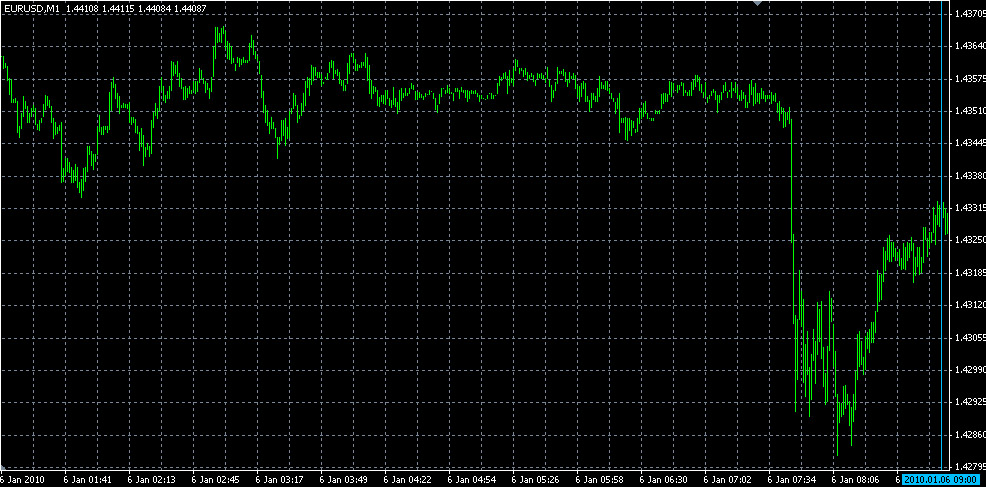This screenshot has width=986, height=487.
Task: Select the cyan vertical line on the chart
Action: [941, 234]
